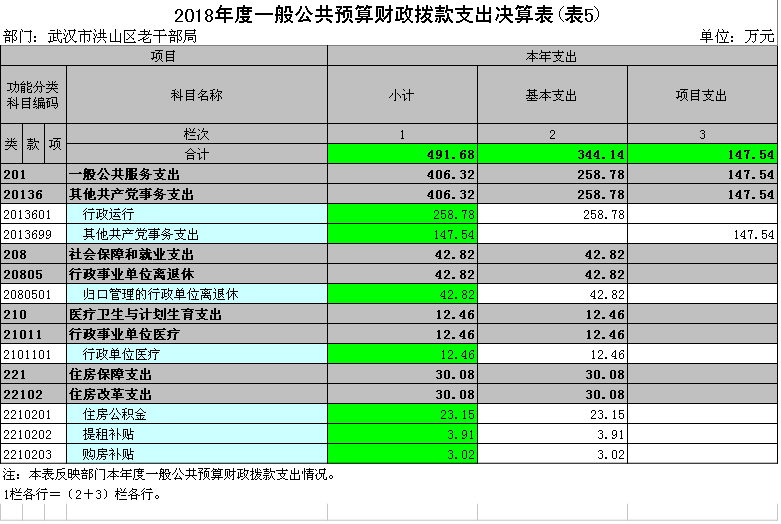781x524 pixels.
Task: Click the '项目支出' column header
Action: (x=702, y=95)
